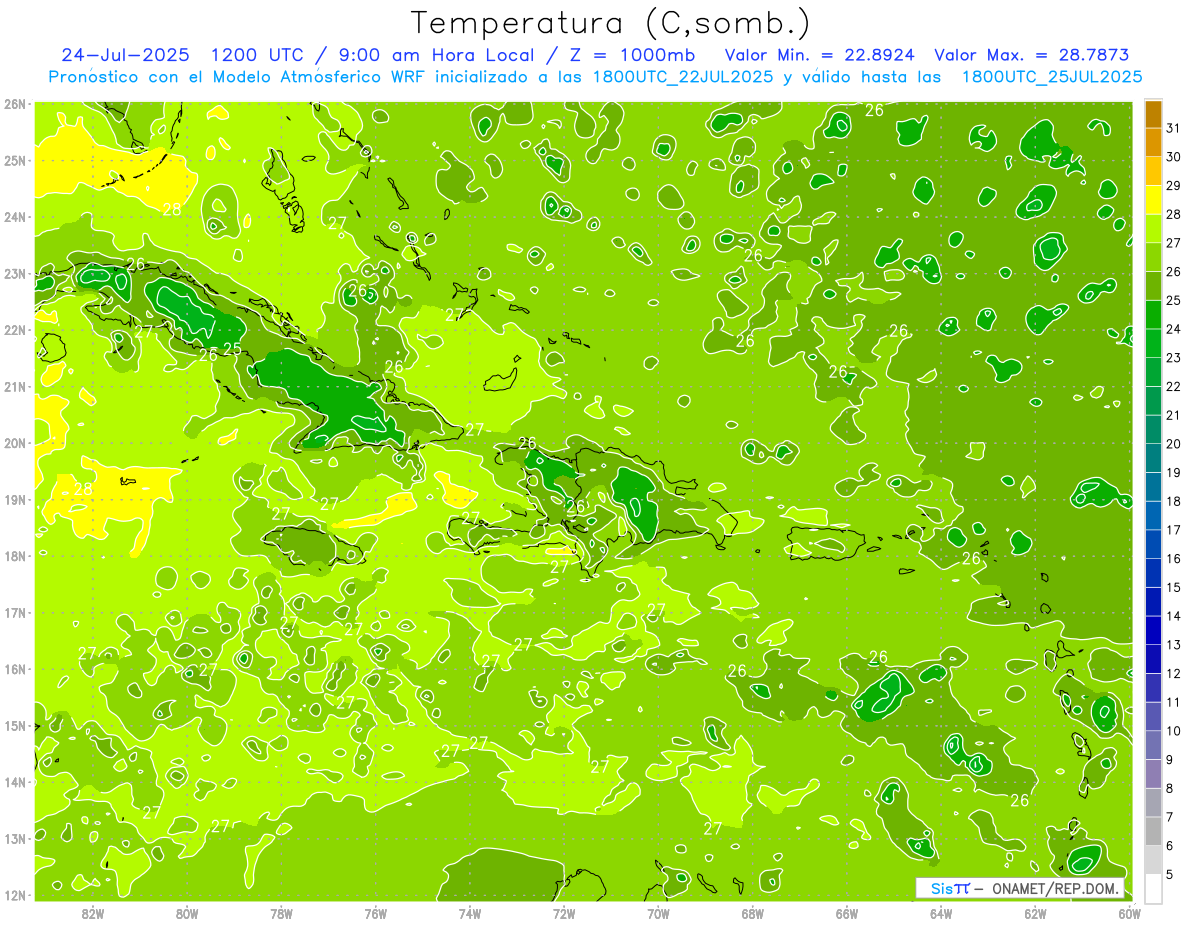
Task: Click the 82W longitude axis label
Action: [x=93, y=913]
